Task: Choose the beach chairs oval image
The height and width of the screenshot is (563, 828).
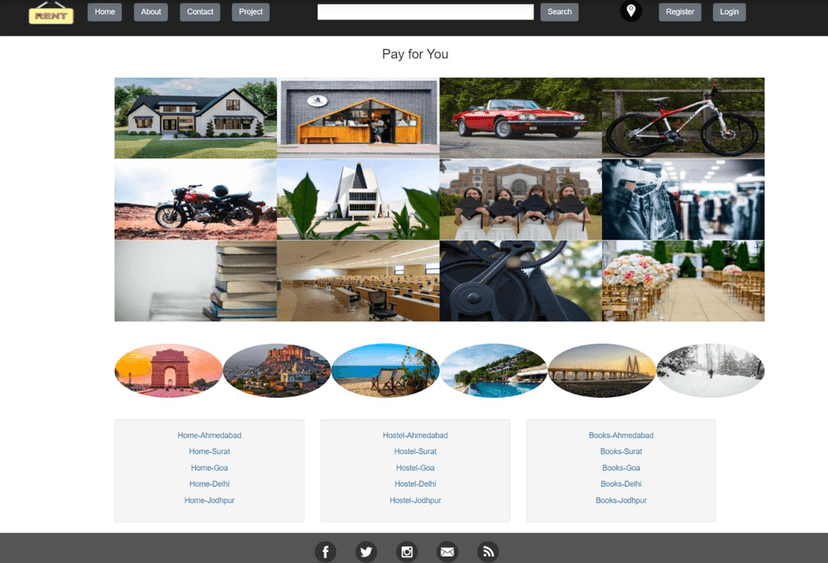Action: tap(385, 370)
